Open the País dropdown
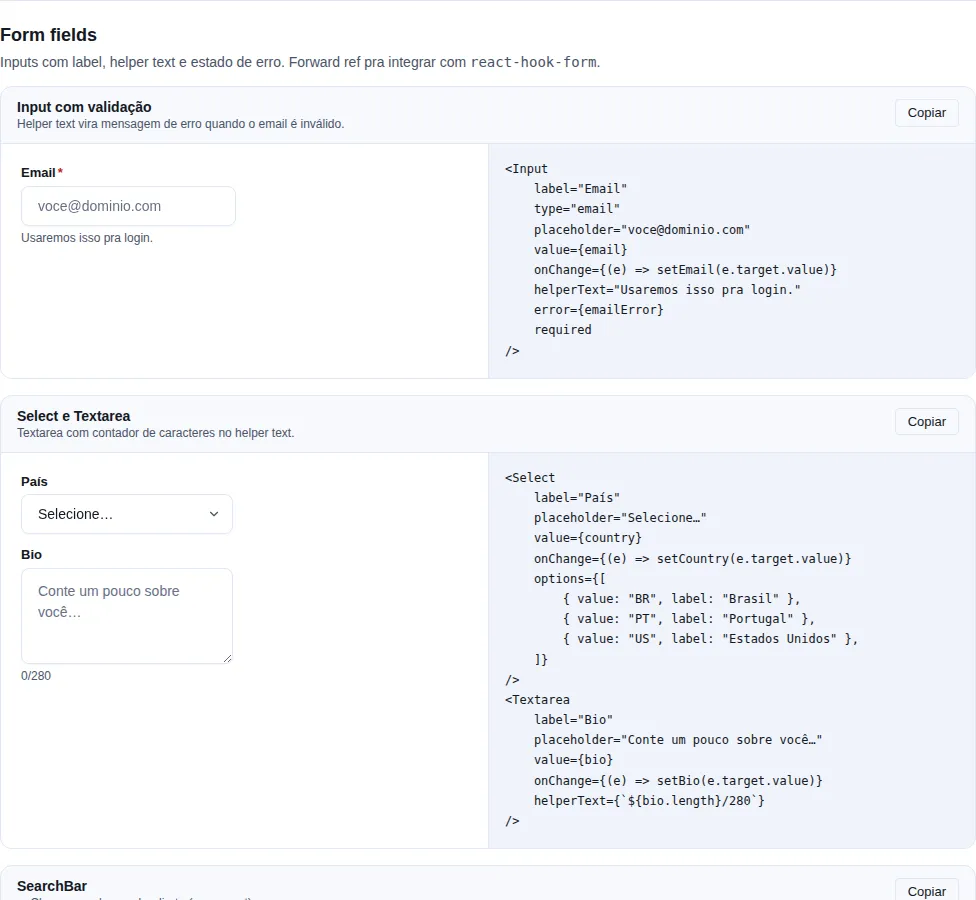 [127, 514]
